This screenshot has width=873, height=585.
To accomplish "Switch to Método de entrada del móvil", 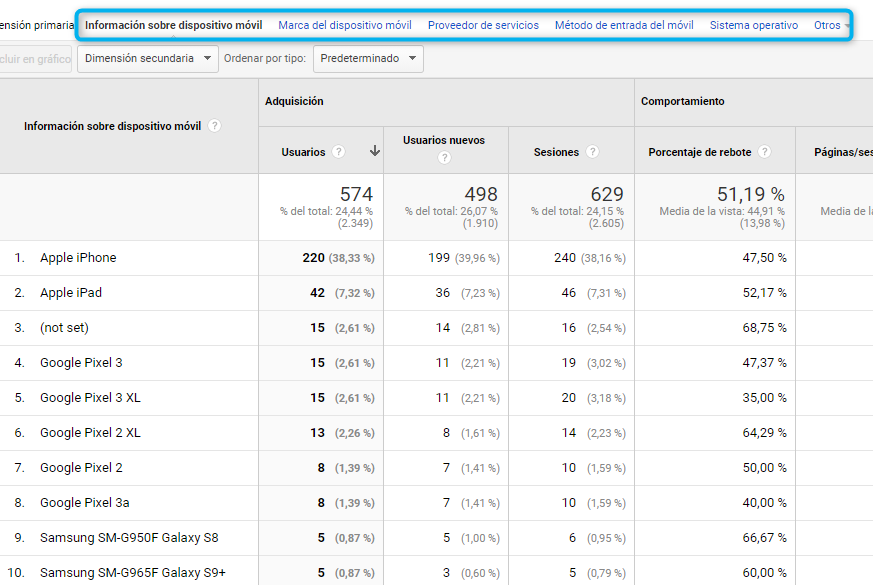I will 624,25.
